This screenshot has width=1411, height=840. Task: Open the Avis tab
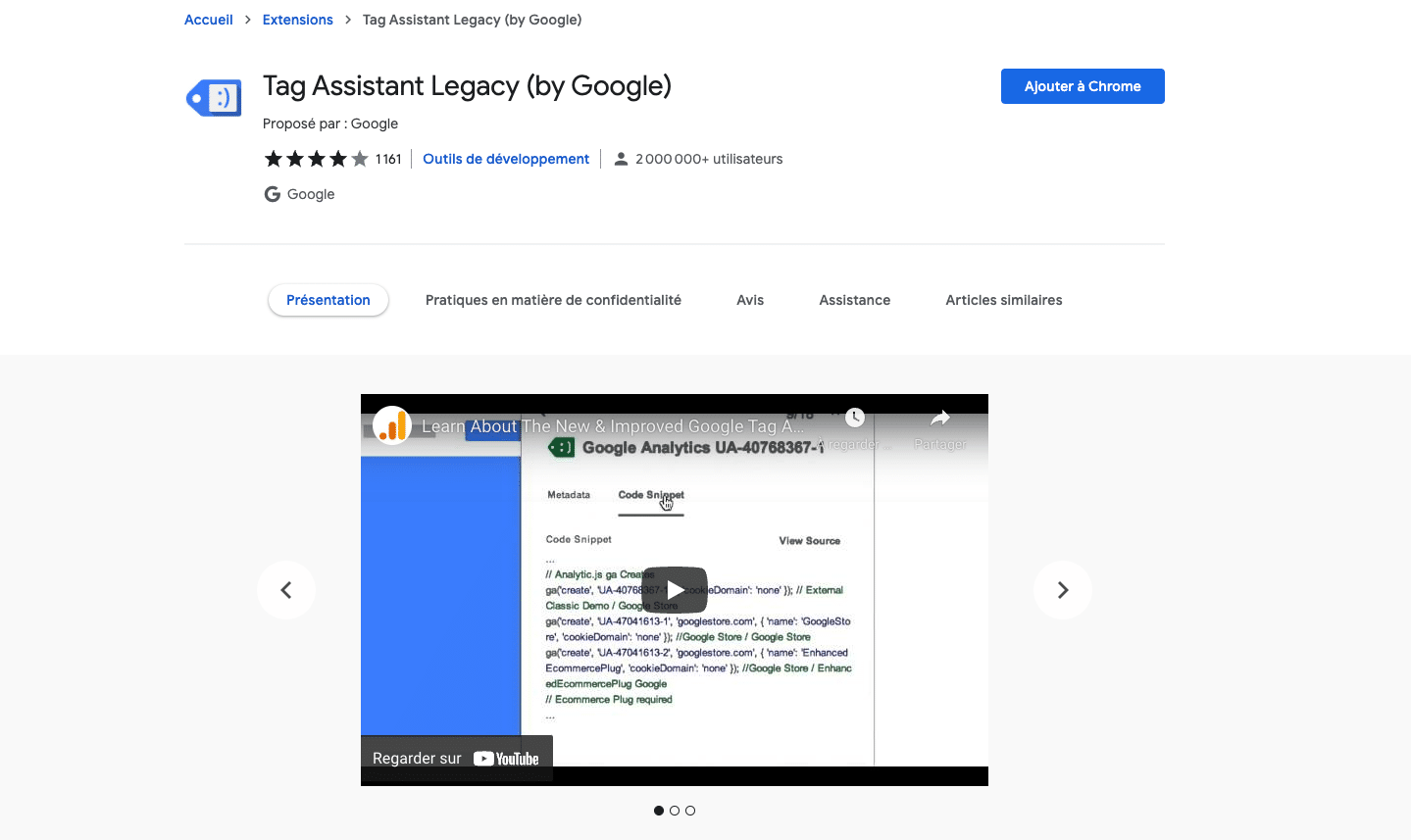coord(750,300)
